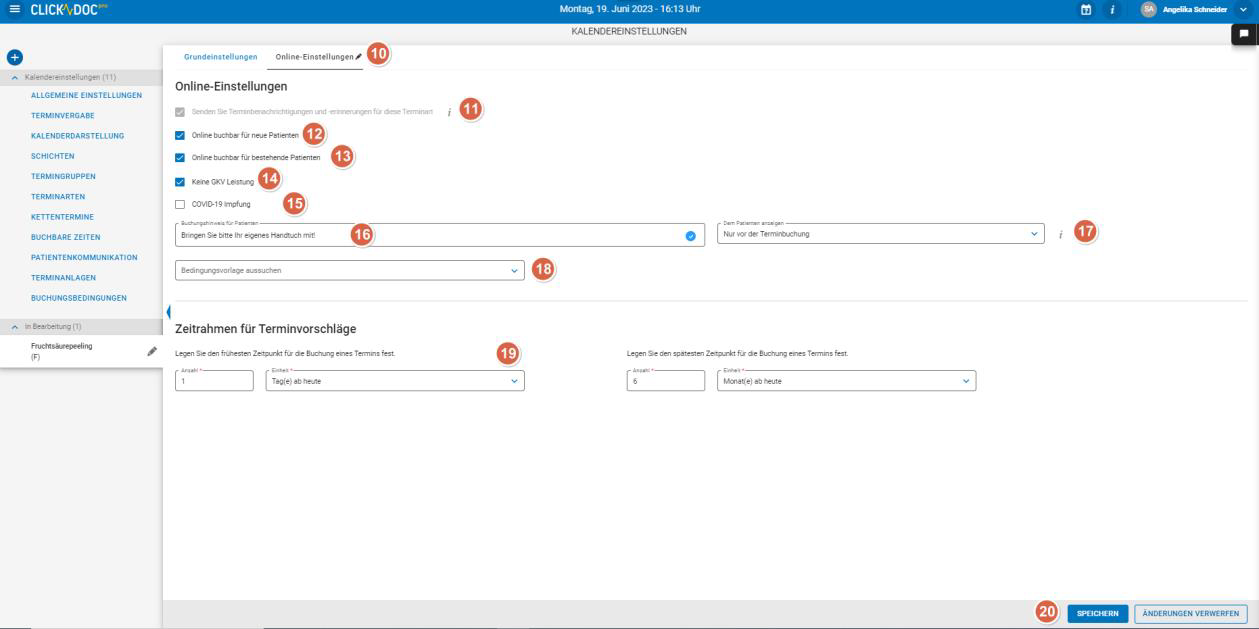Open the hamburger main menu
Viewport: 1259px width, 629px height.
point(14,11)
